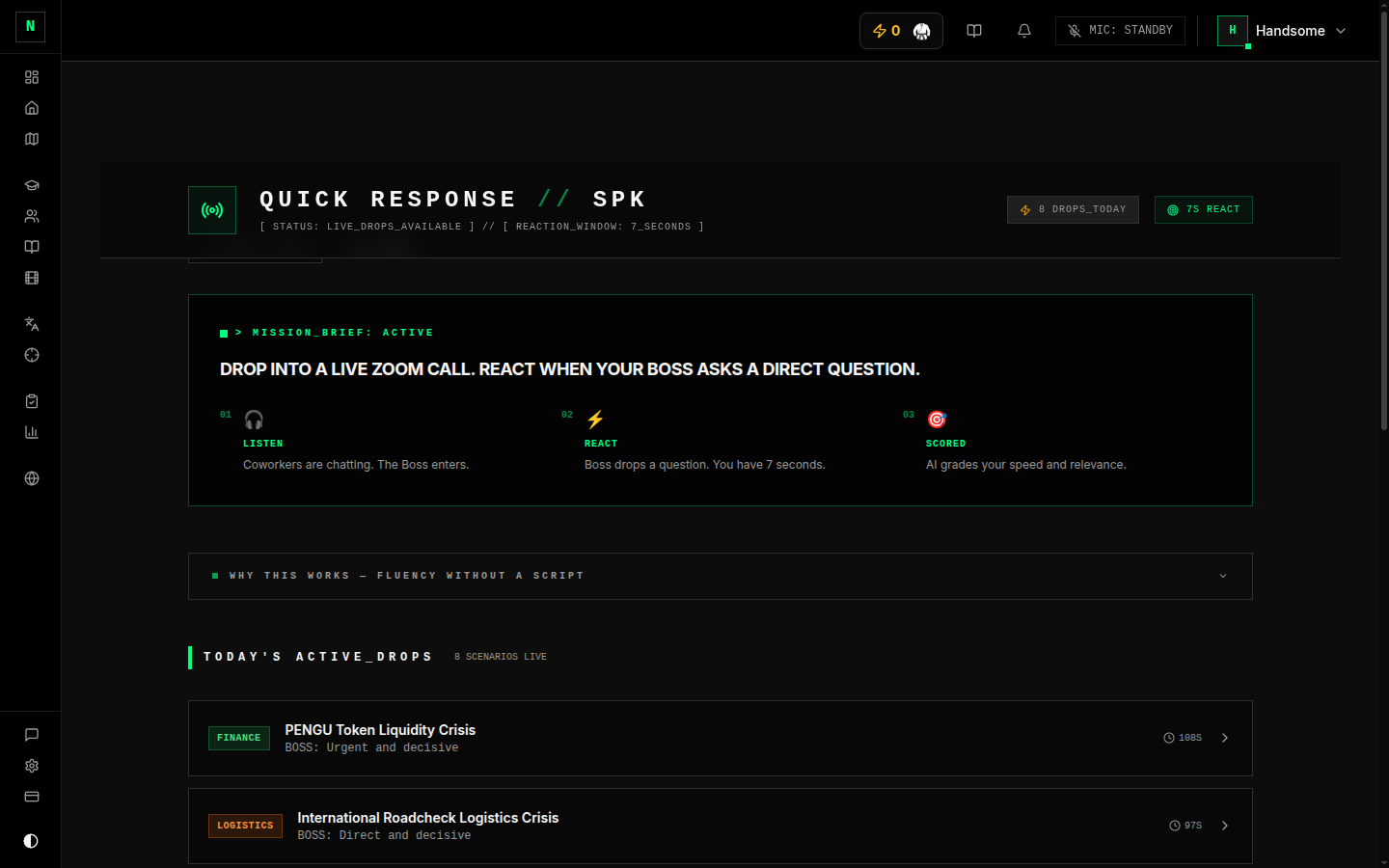This screenshot has width=1389, height=868.
Task: Go to home via sidebar house icon
Action: (x=32, y=108)
